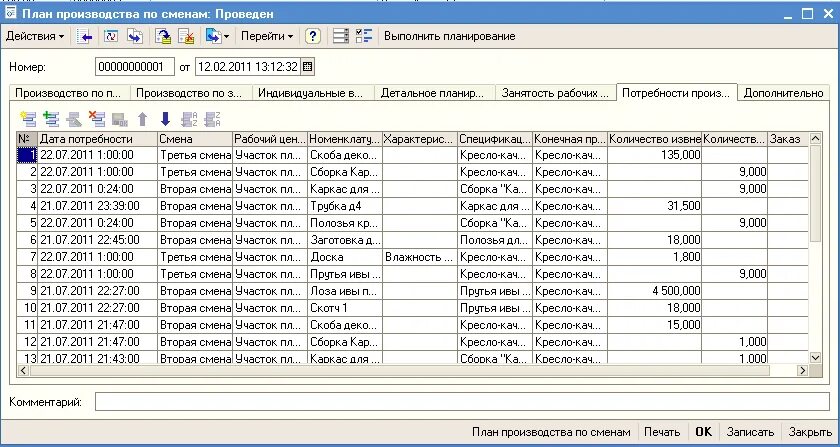This screenshot has height=447, width=840.
Task: Click the Смена column header
Action: [196, 139]
